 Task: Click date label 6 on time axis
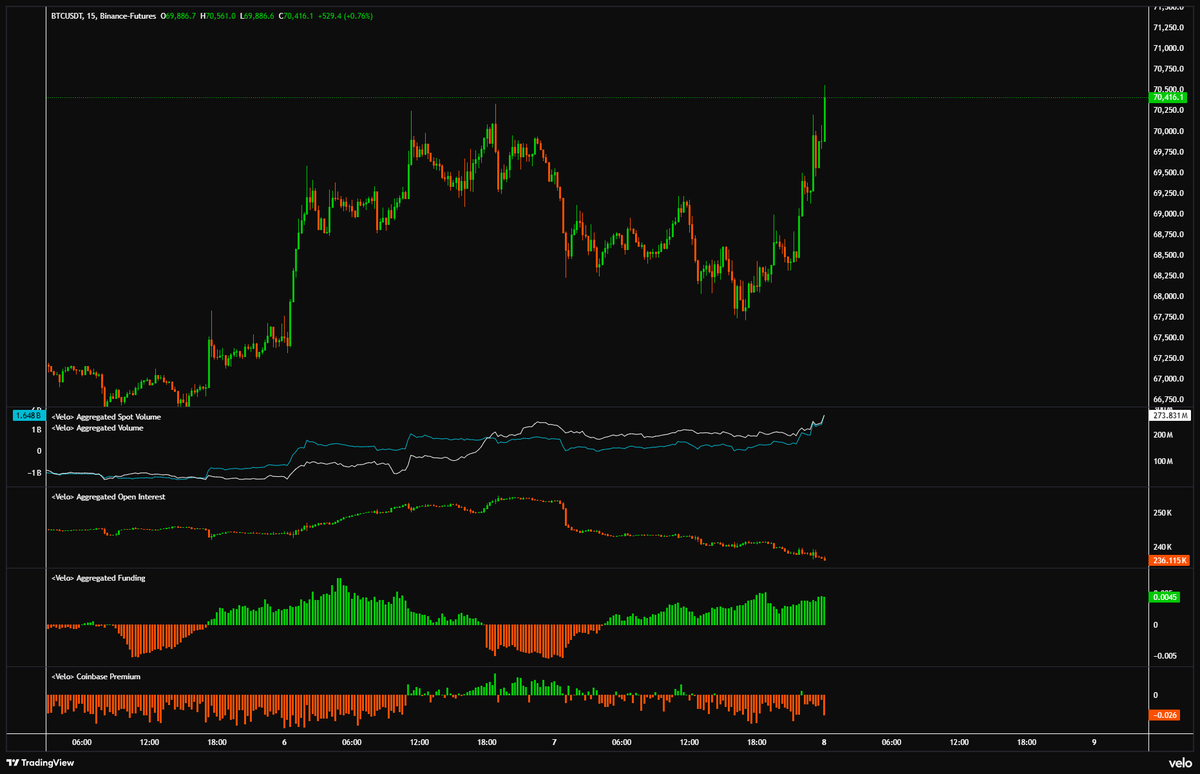pos(284,742)
